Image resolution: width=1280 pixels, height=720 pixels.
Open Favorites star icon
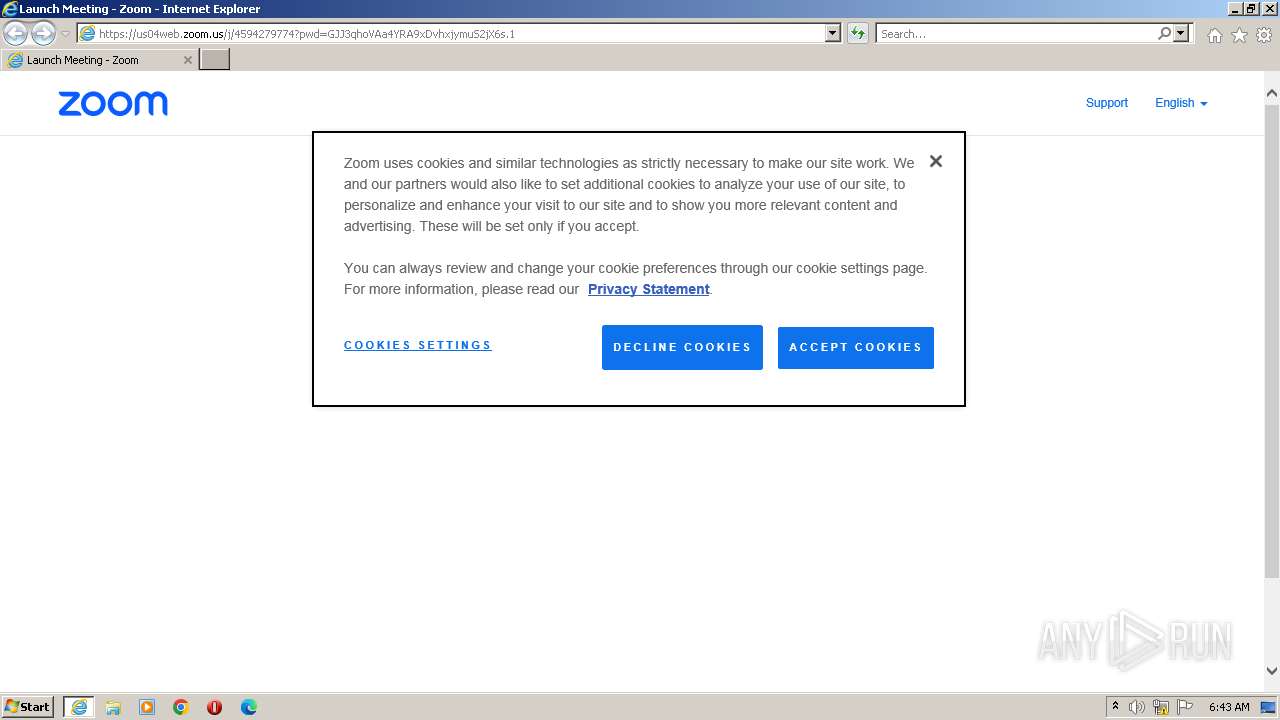(x=1239, y=35)
